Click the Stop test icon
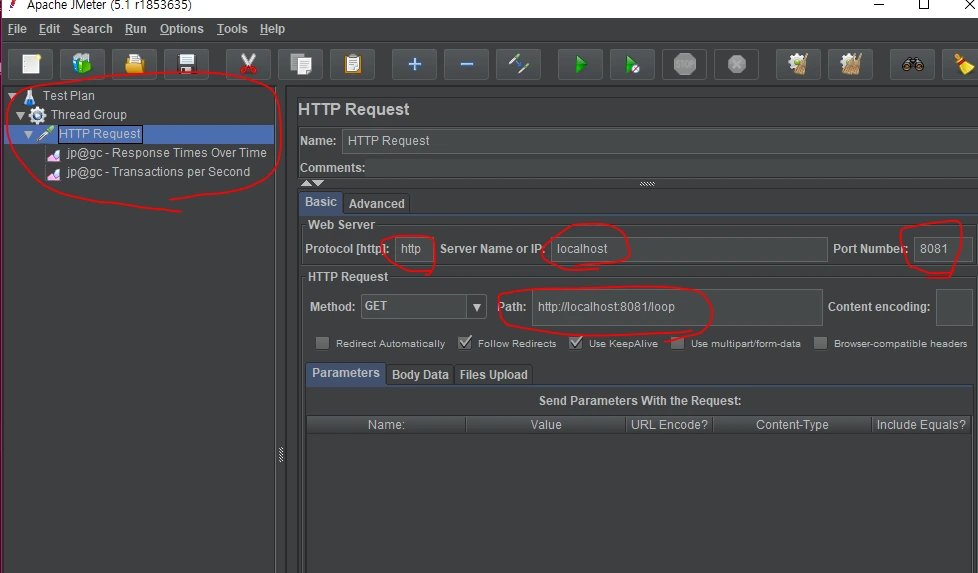This screenshot has height=573, width=978. pyautogui.click(x=684, y=64)
